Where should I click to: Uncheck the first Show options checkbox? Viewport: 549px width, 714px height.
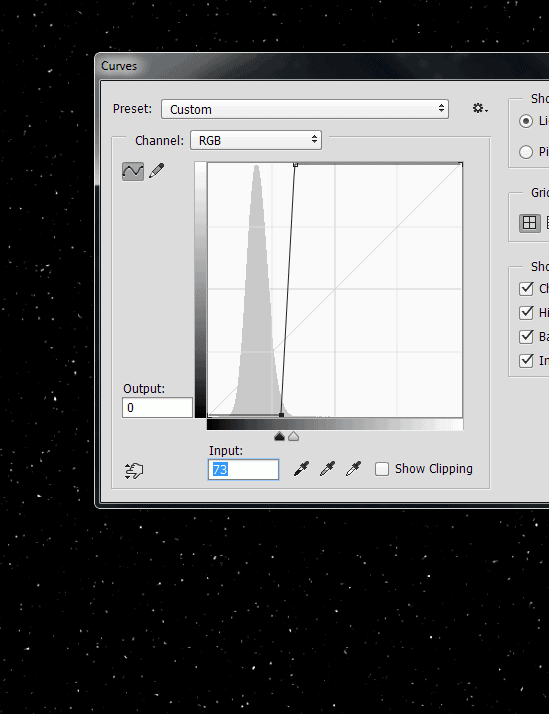click(x=526, y=288)
